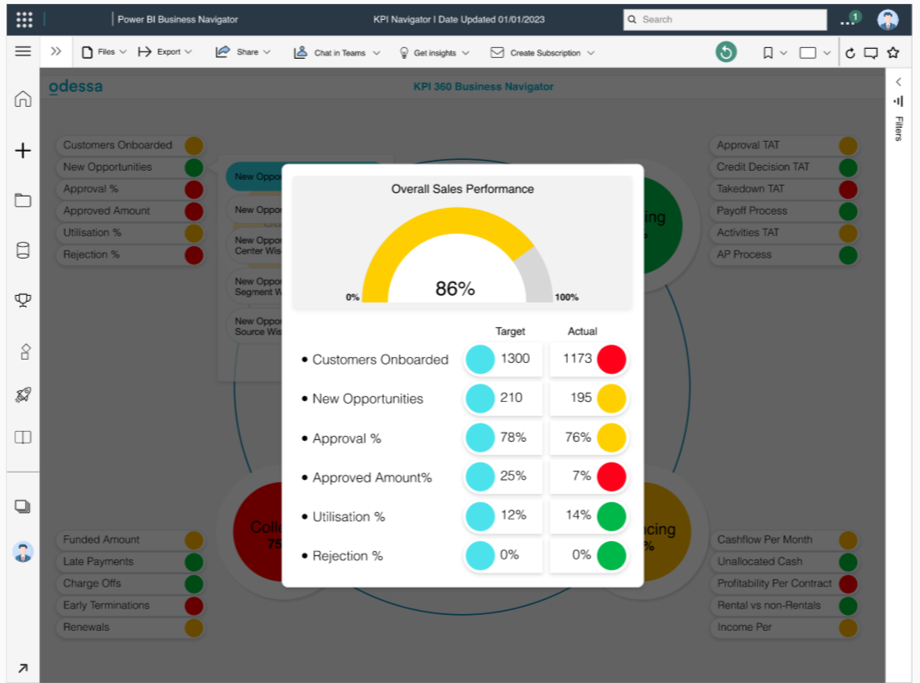Toggle the hamburger navigation menu
Image resolution: width=920 pixels, height=683 pixels.
[23, 52]
